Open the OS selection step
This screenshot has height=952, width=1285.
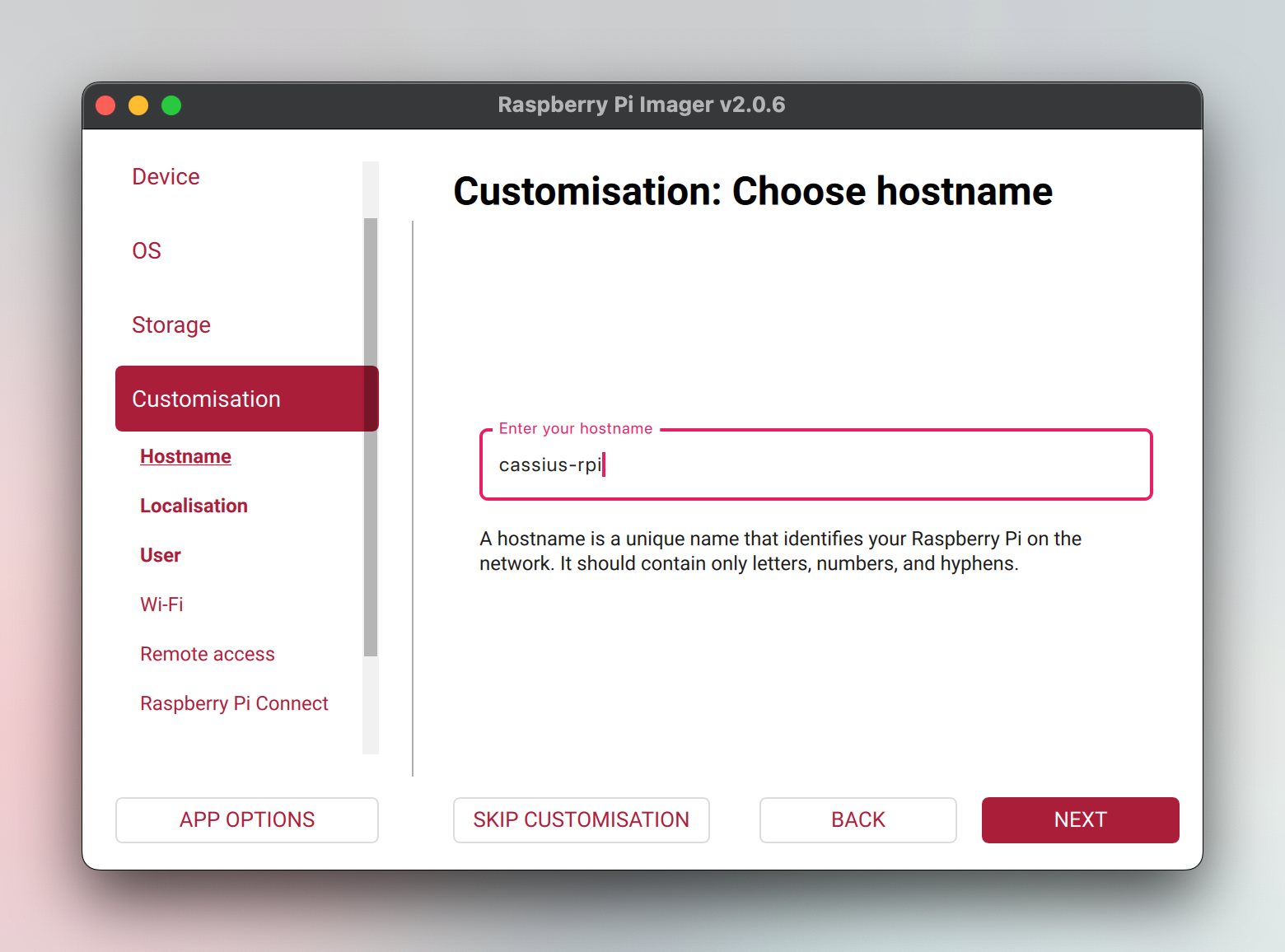pyautogui.click(x=147, y=250)
